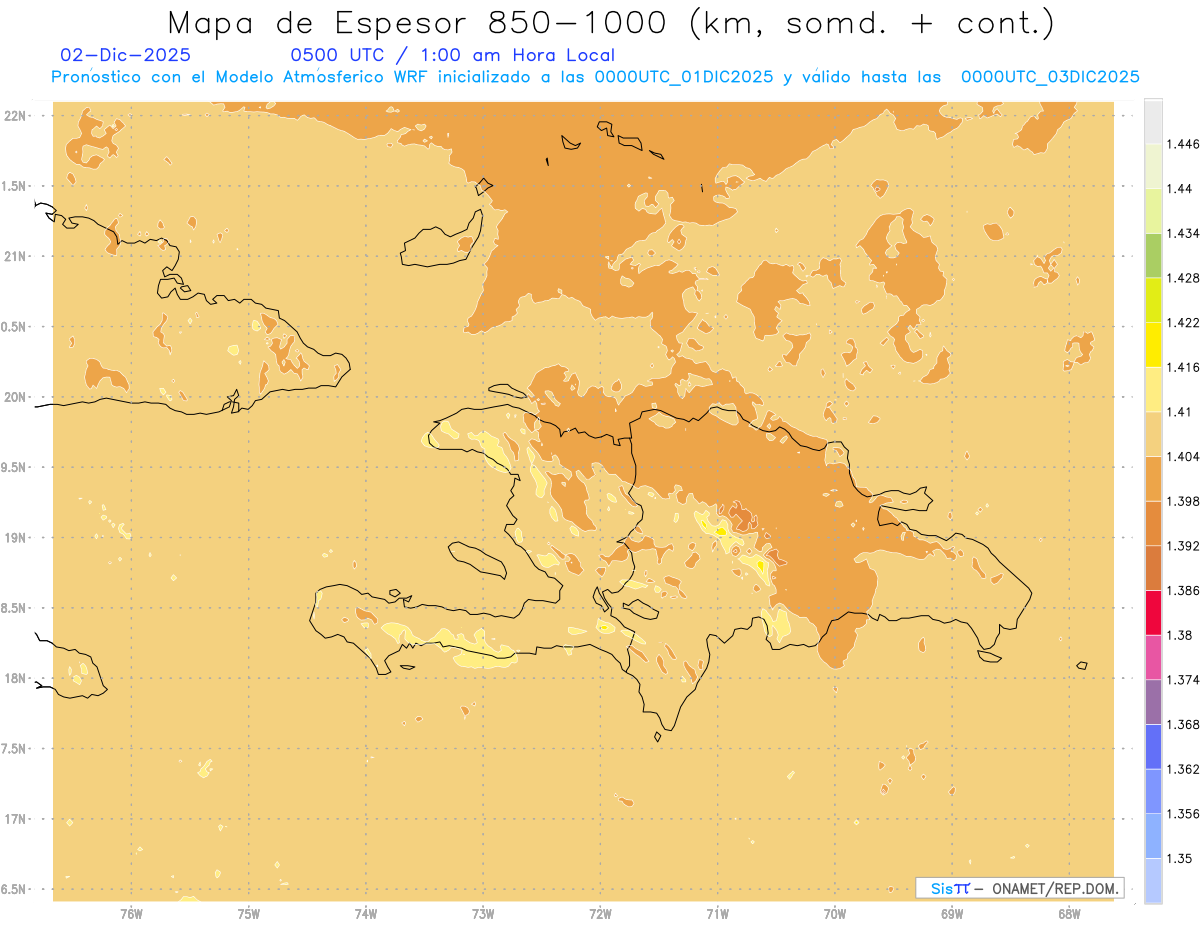
Task: Click the colorbar value '1.398'
Action: coord(1183,501)
